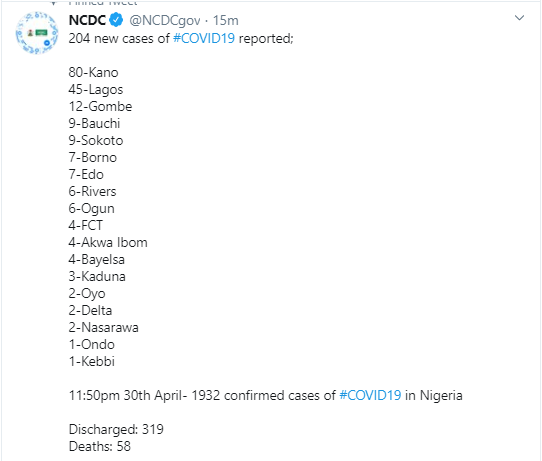Click the 12-Gombe line
The height and width of the screenshot is (461, 542).
pos(100,106)
